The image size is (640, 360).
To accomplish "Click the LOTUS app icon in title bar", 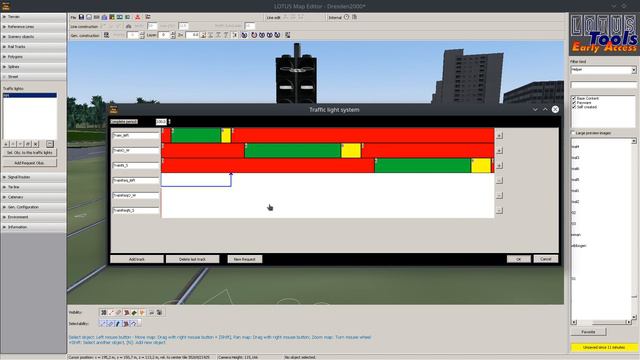I will point(6,6).
